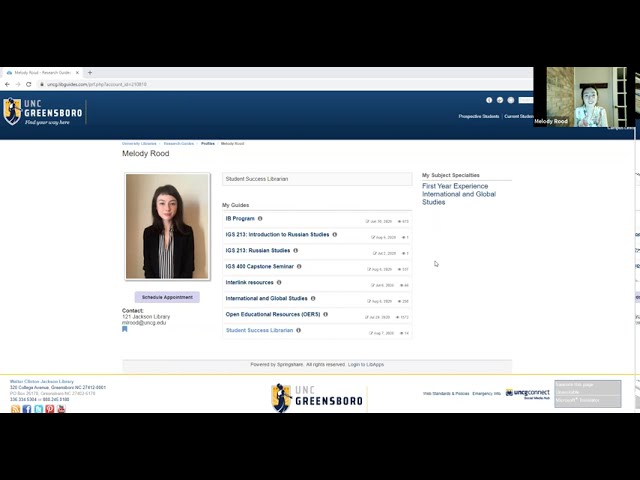Show info for Interlink resources
This screenshot has height=480, width=640.
tap(279, 282)
